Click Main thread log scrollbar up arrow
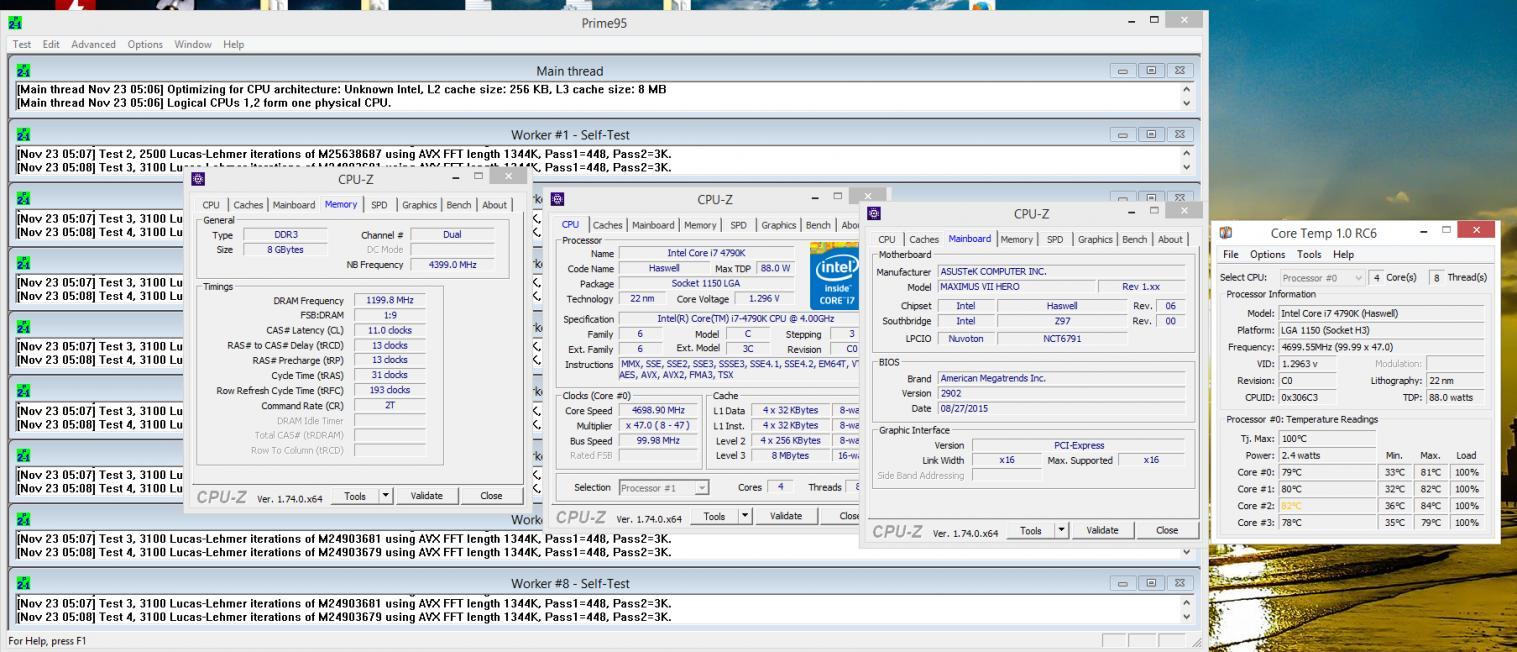This screenshot has height=652, width=1517. (x=1187, y=90)
